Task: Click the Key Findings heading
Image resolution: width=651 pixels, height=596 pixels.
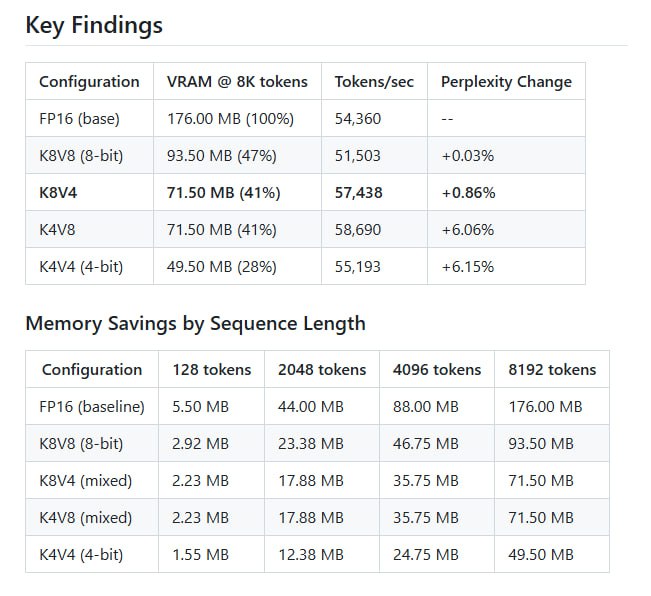Action: [94, 26]
